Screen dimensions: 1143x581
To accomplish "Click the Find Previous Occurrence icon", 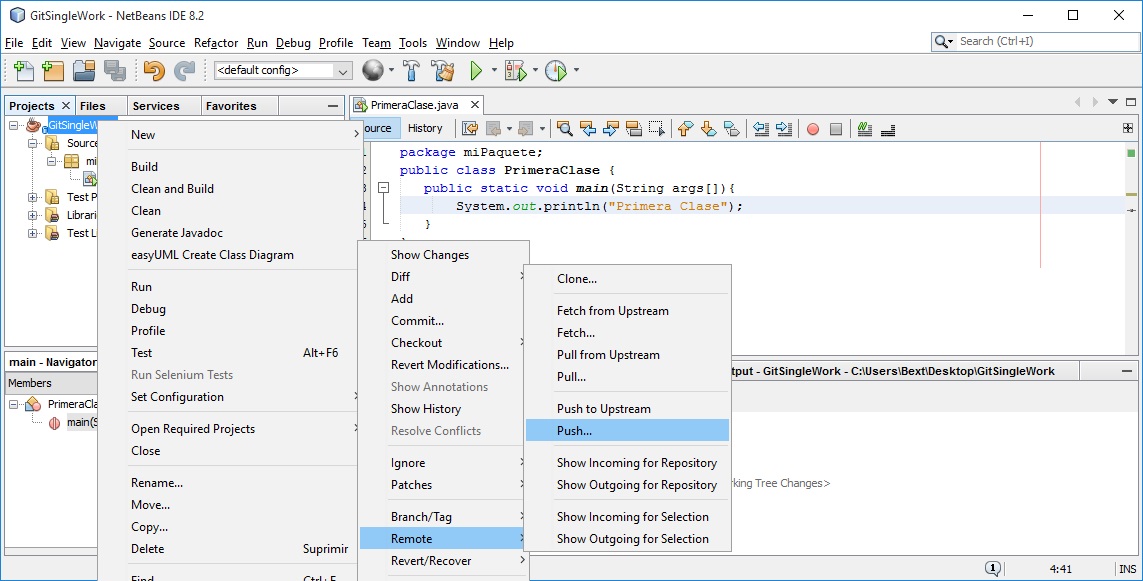I will (588, 129).
